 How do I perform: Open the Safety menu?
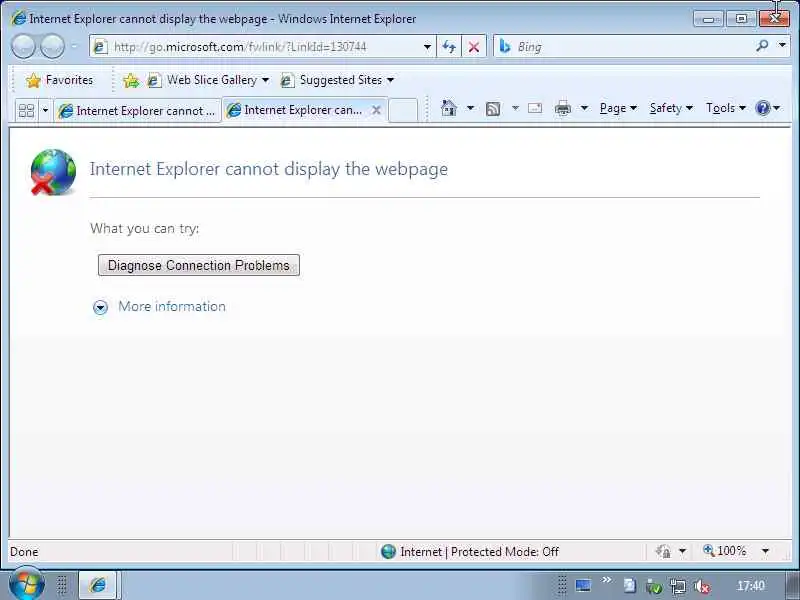671,108
